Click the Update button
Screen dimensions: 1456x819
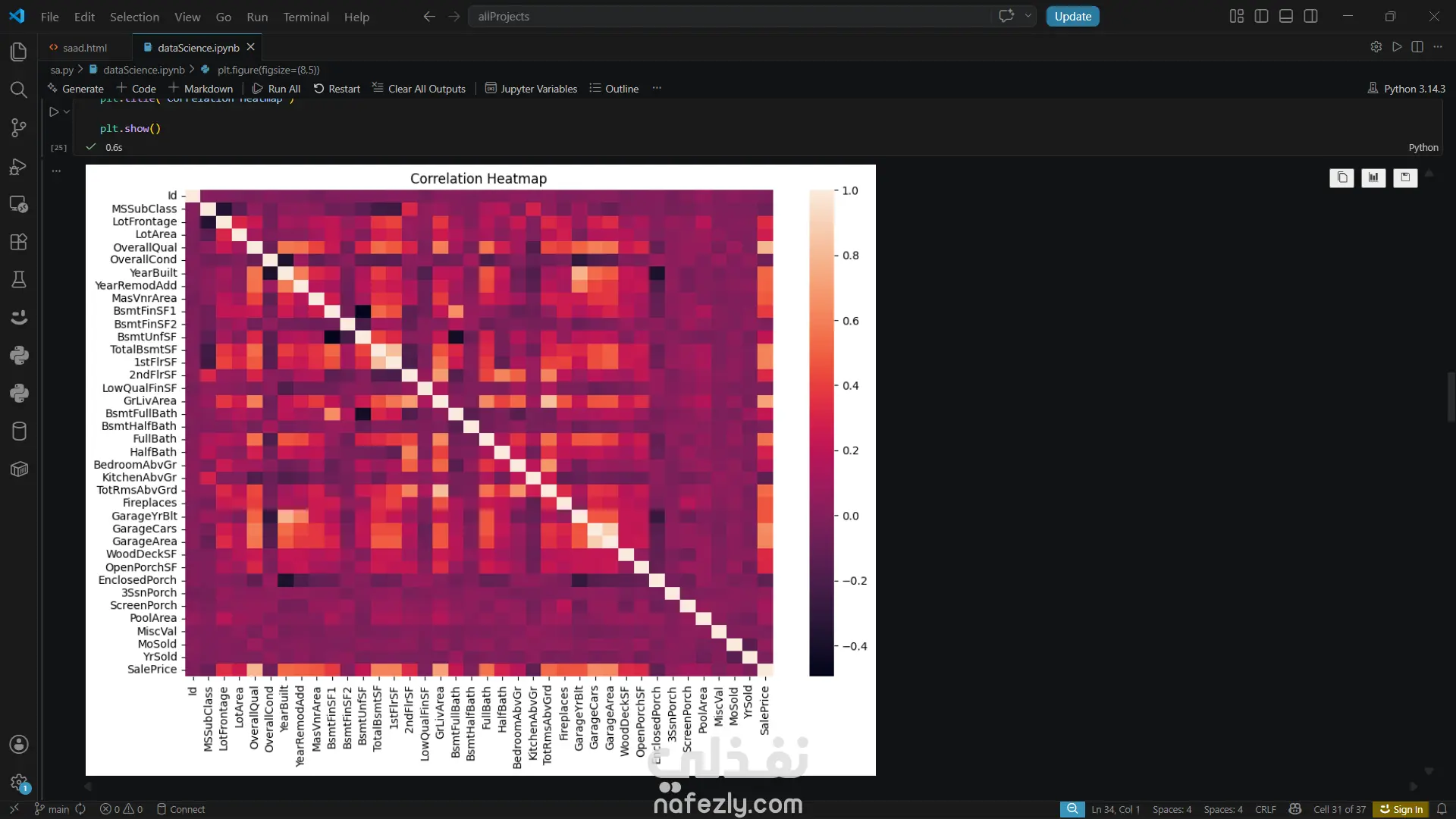[x=1072, y=16]
